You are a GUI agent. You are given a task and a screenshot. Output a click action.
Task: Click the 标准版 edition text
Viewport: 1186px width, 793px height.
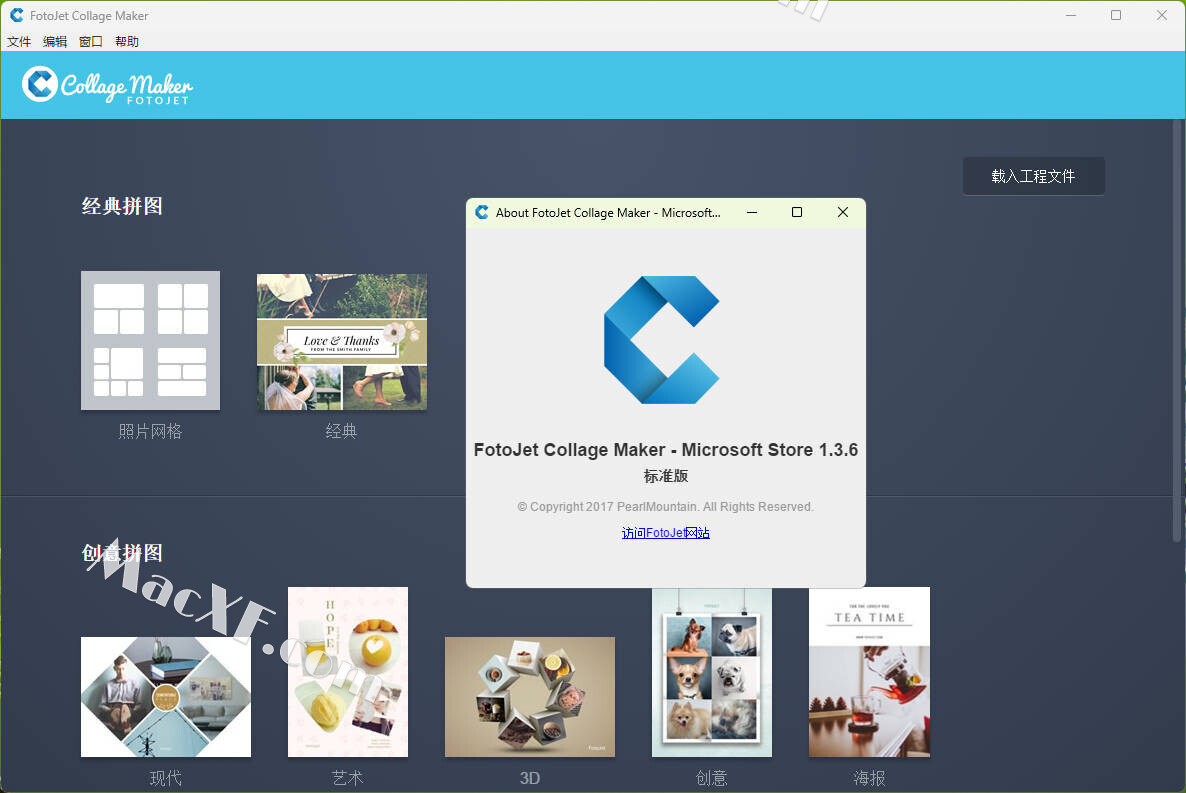point(666,476)
